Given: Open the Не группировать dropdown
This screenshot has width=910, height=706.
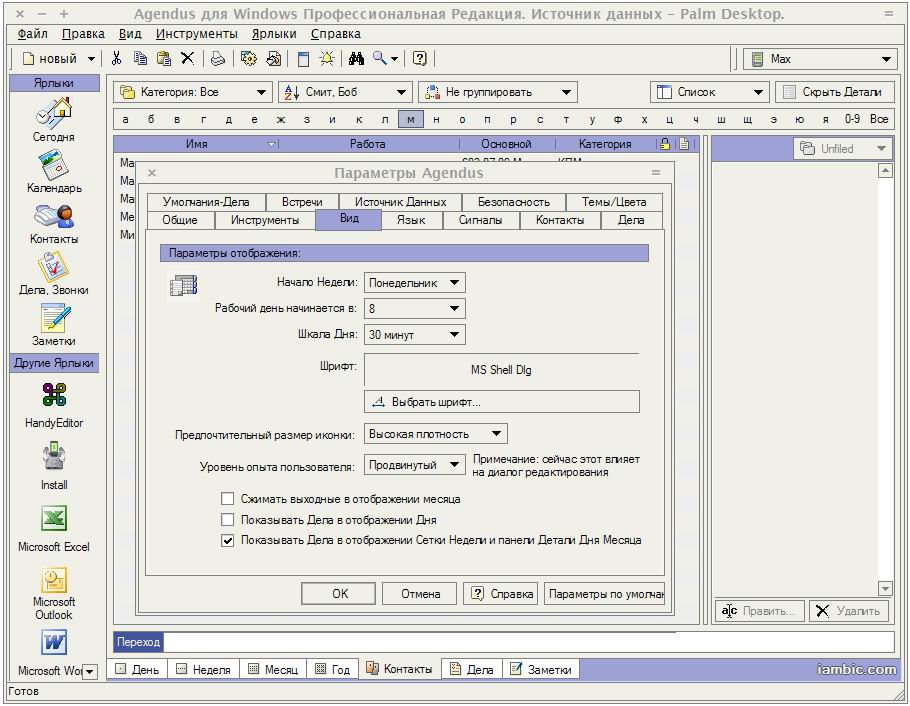Looking at the screenshot, I should click(498, 92).
